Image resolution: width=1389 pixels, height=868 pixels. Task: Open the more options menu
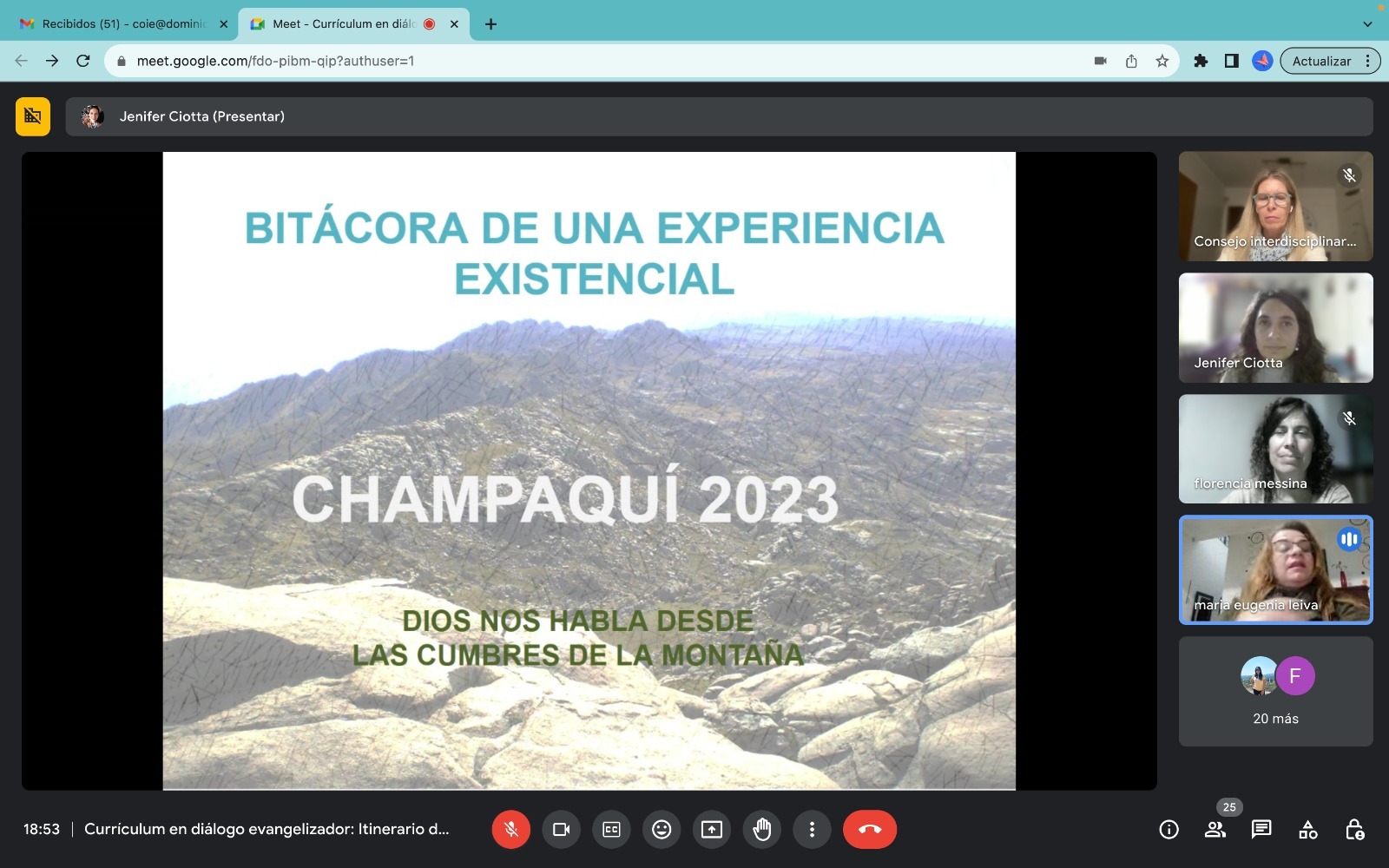click(812, 830)
